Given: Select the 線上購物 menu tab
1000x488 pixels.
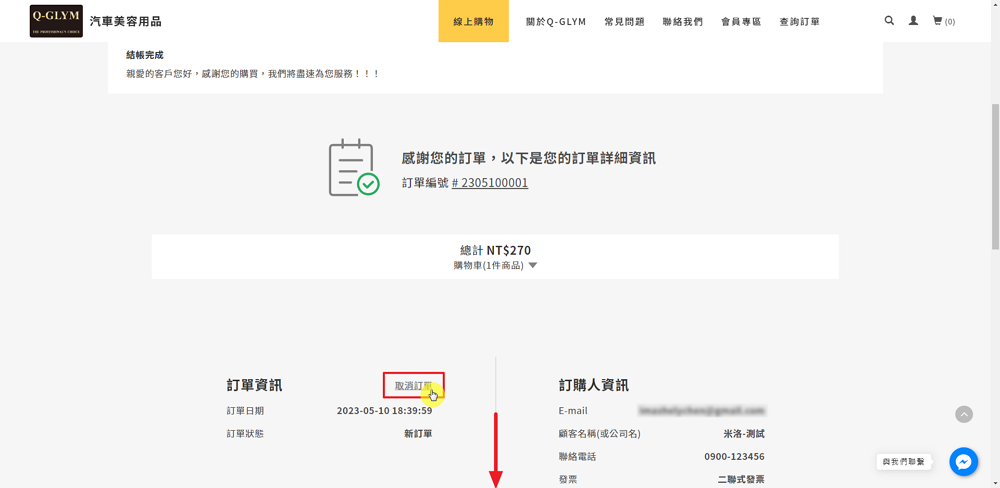Looking at the screenshot, I should click(x=473, y=21).
